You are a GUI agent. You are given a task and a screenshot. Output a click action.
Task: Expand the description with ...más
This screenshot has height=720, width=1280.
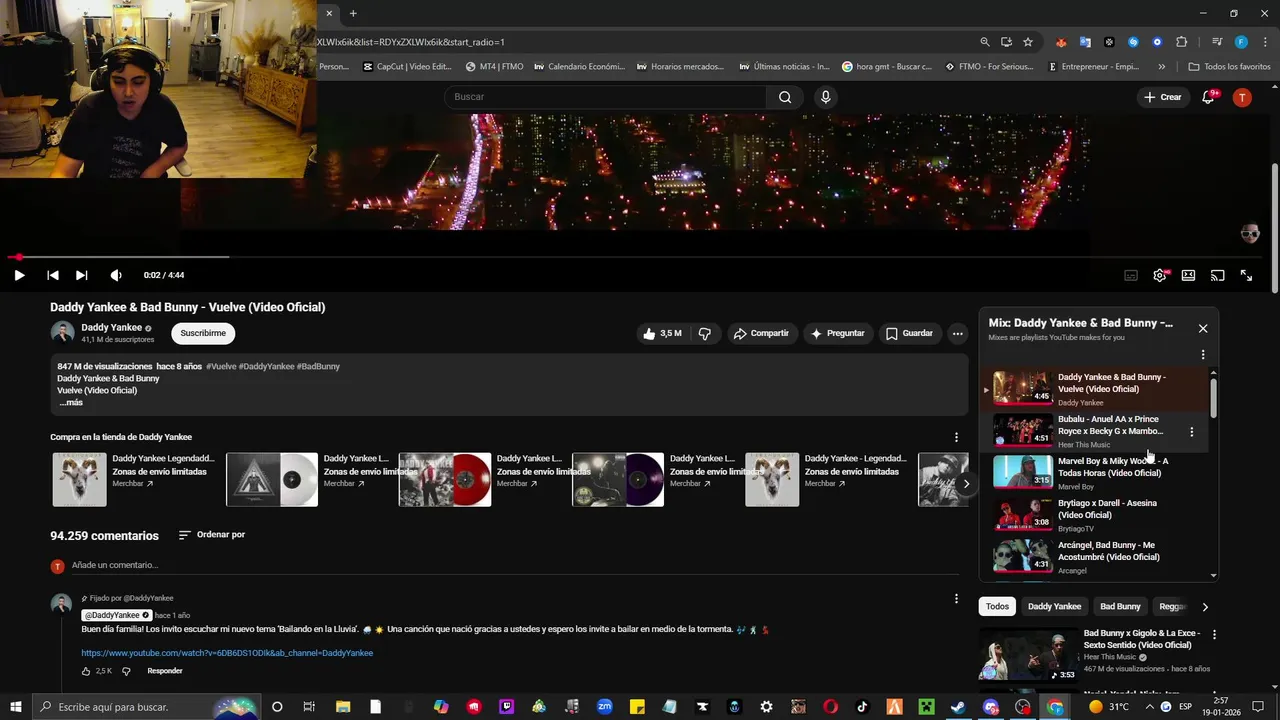click(71, 402)
